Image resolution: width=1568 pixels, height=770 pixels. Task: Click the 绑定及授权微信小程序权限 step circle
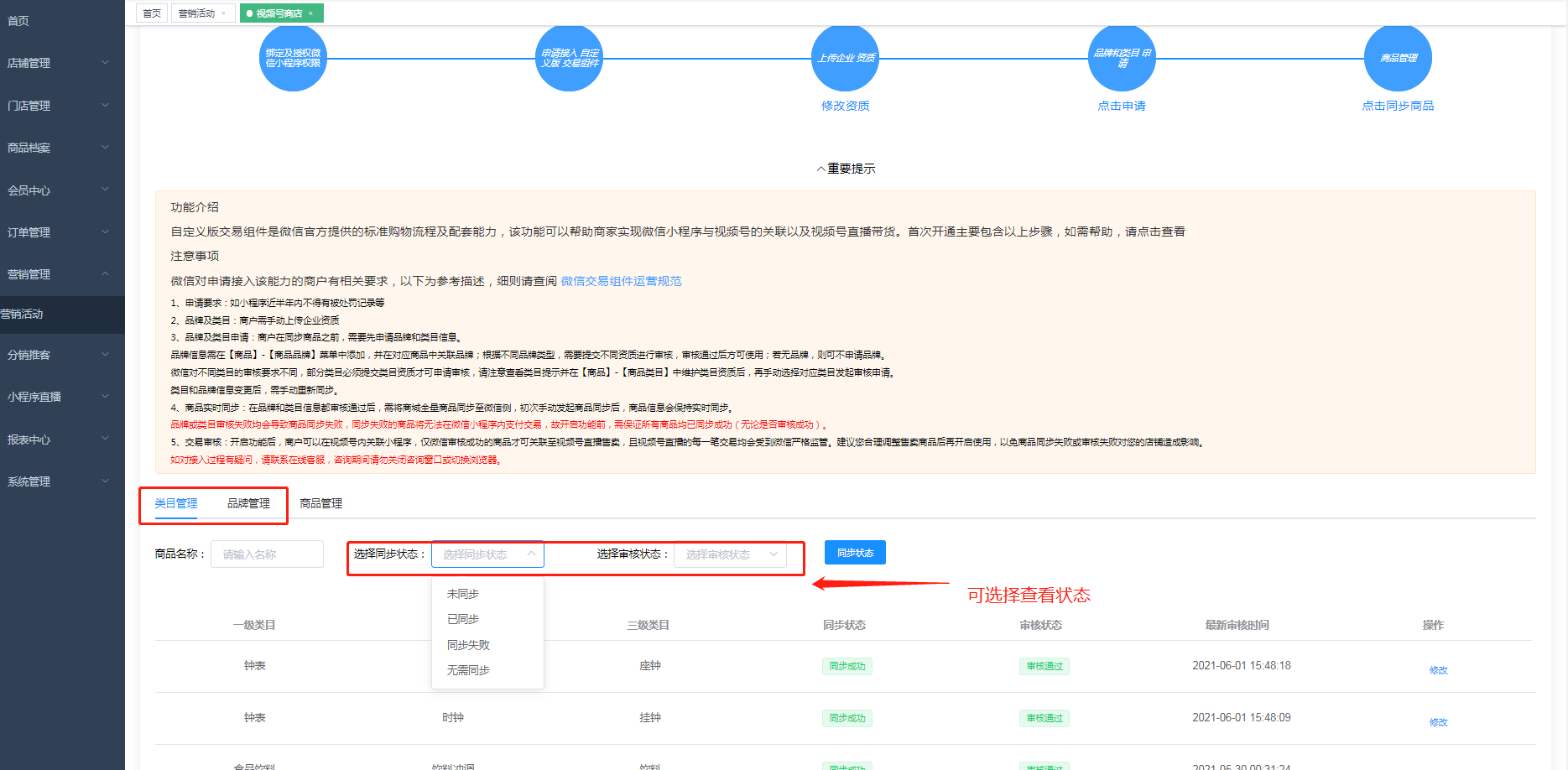point(293,58)
